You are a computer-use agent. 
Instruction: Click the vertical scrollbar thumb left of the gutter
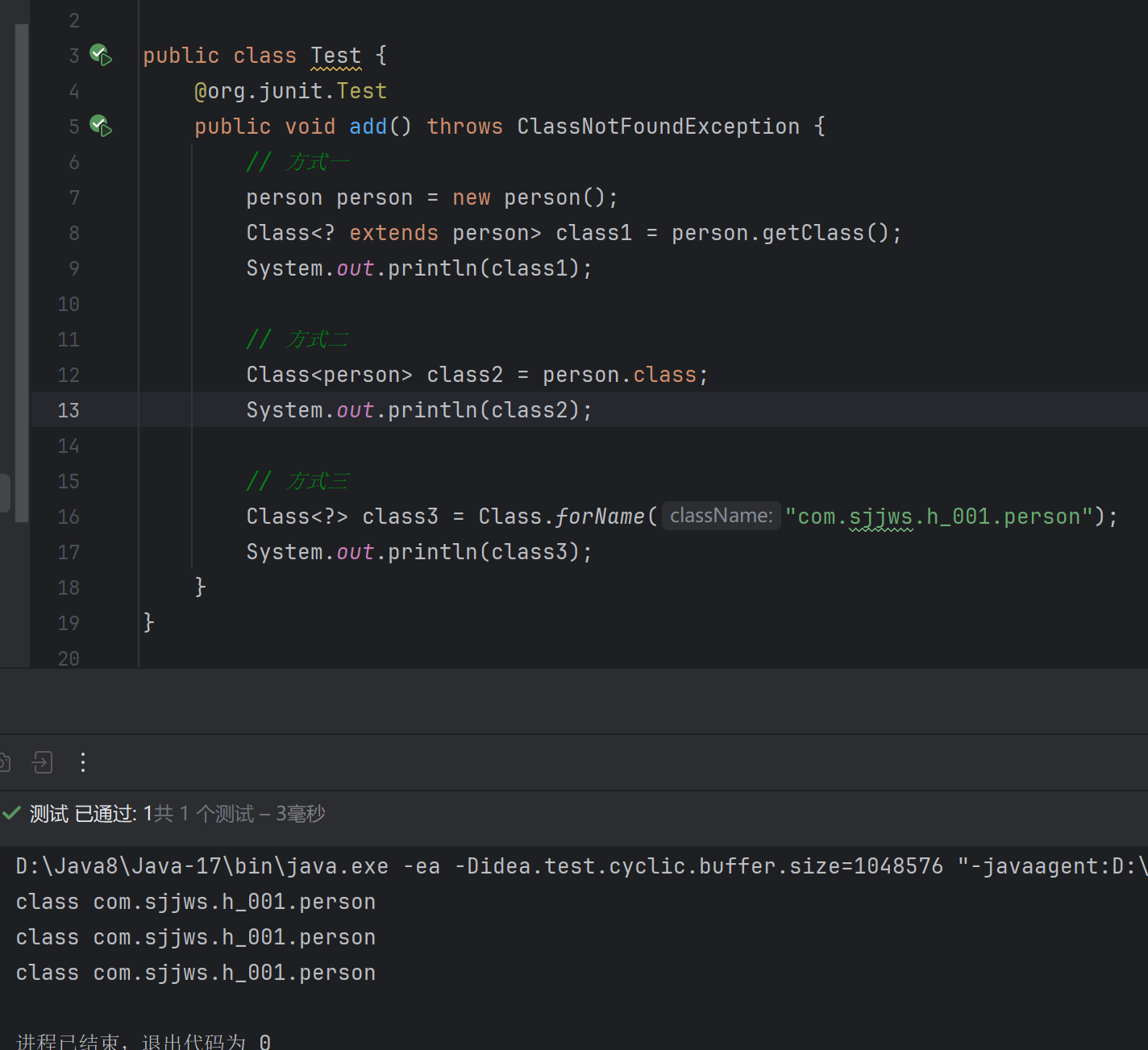pyautogui.click(x=22, y=274)
